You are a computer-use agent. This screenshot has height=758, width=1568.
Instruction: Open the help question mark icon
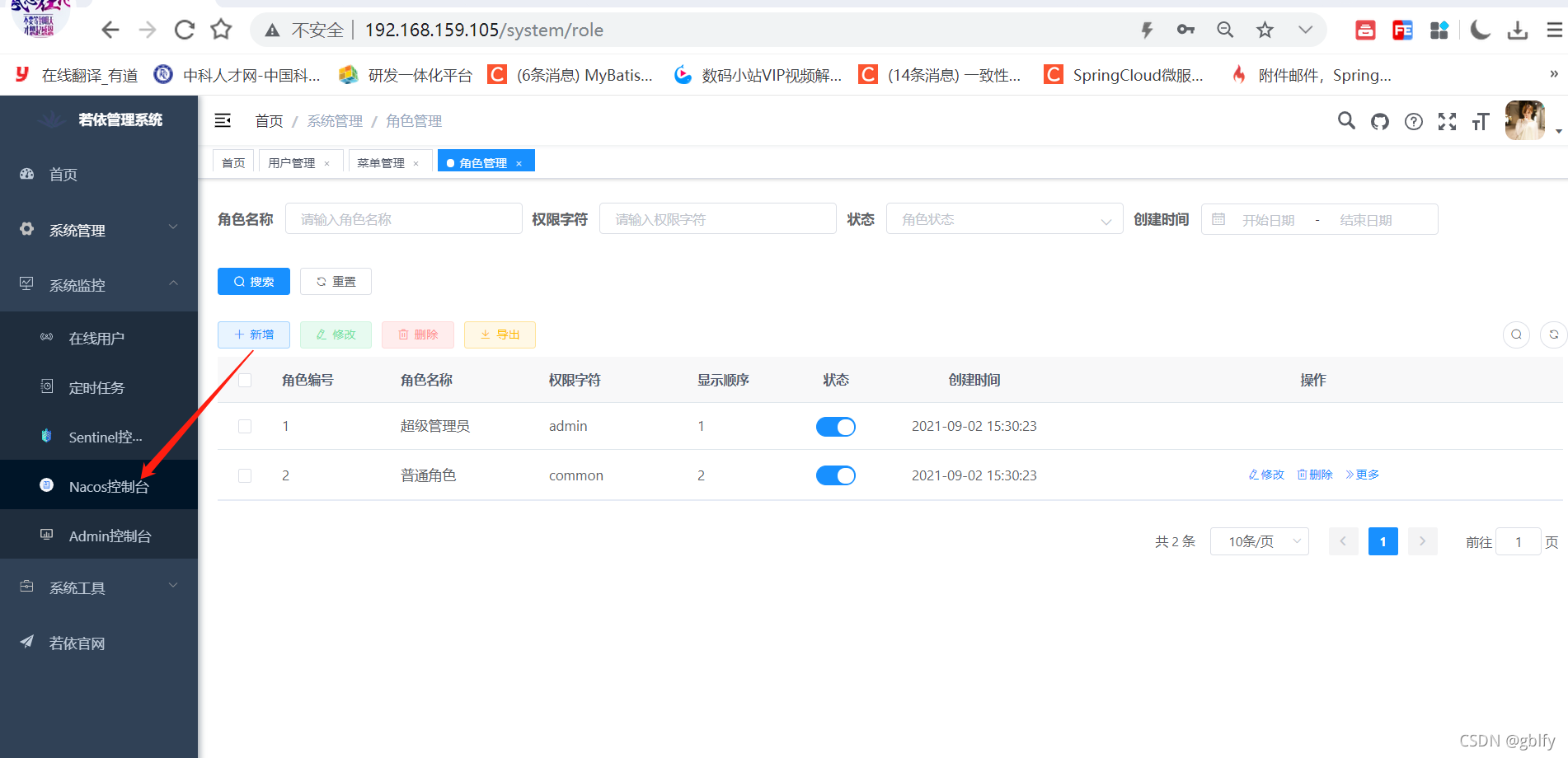tap(1414, 120)
